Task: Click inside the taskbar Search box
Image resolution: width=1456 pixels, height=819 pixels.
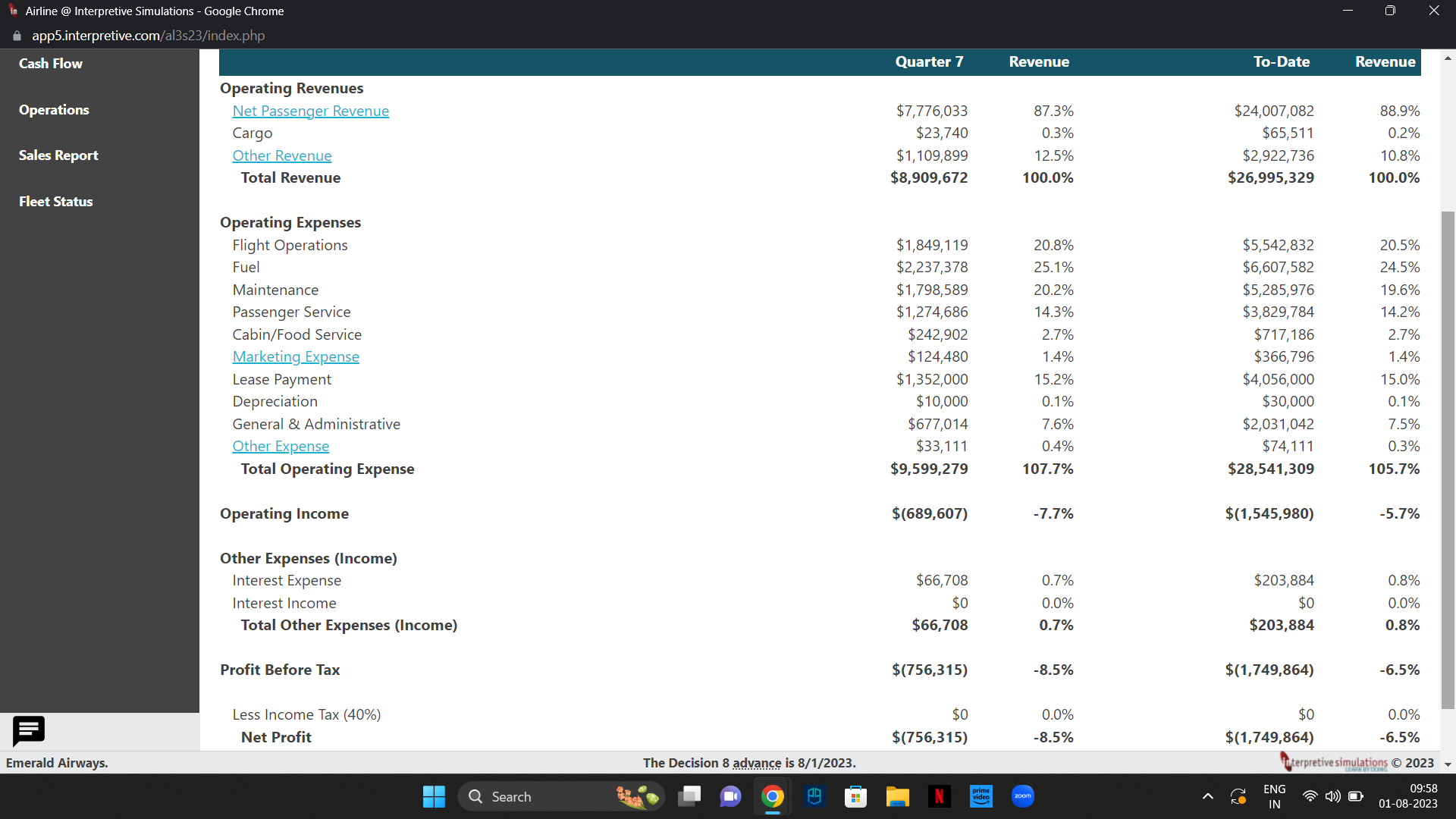Action: (x=561, y=796)
